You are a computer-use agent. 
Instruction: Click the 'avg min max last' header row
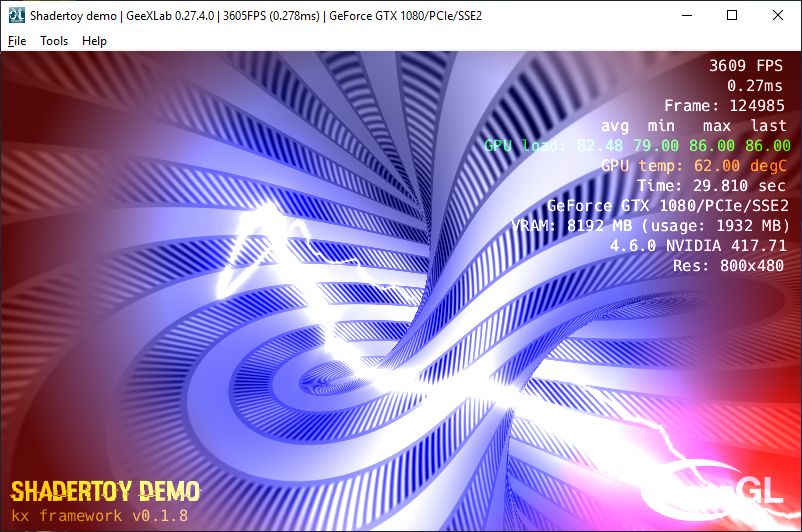694,126
